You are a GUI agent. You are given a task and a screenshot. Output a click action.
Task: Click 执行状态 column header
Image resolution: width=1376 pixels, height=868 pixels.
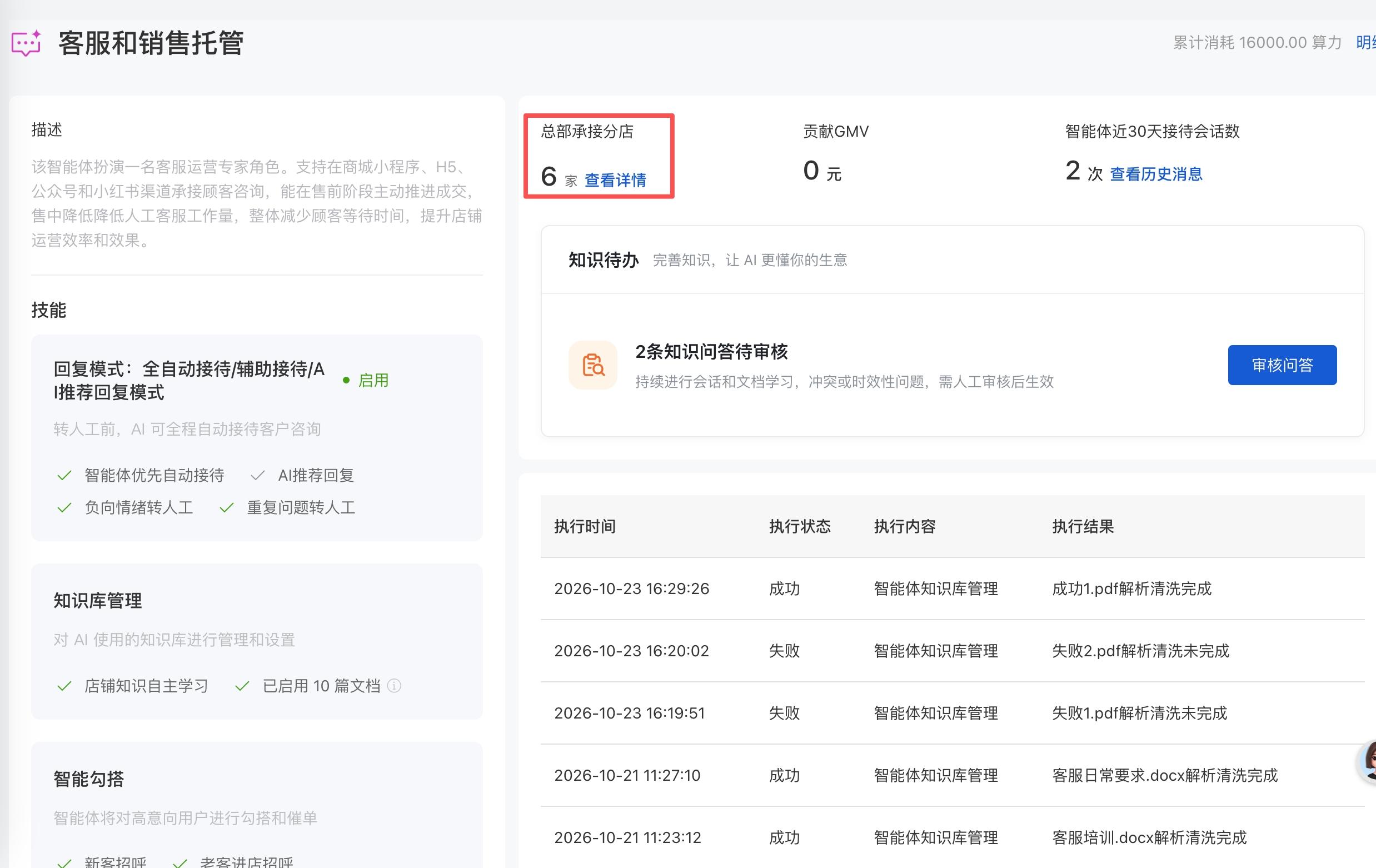click(800, 526)
